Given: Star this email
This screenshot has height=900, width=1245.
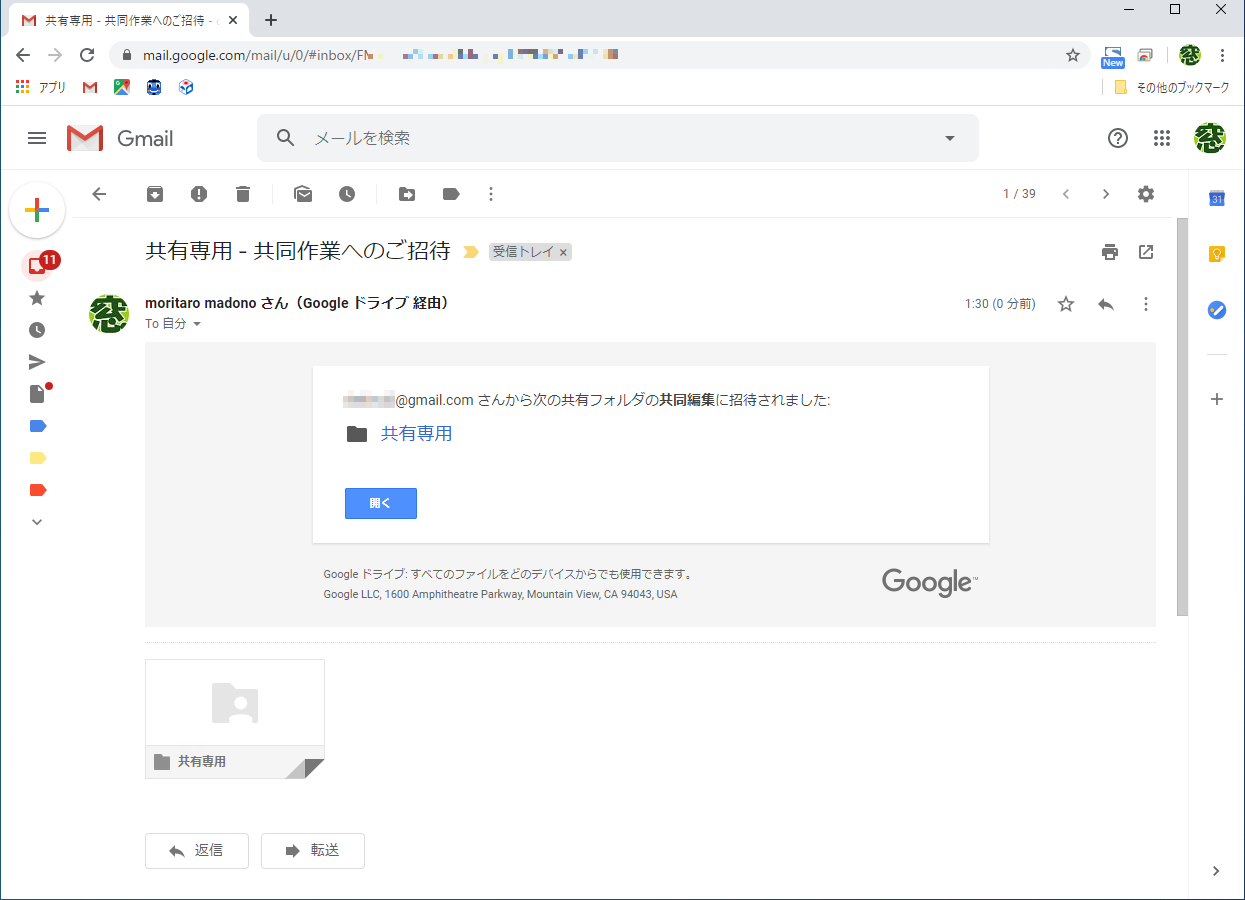Looking at the screenshot, I should click(x=1065, y=304).
